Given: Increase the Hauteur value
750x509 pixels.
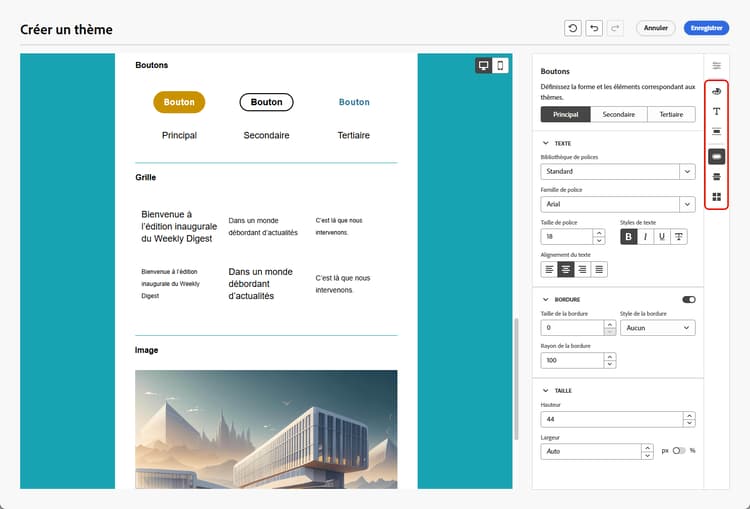Looking at the screenshot, I should tap(689, 415).
